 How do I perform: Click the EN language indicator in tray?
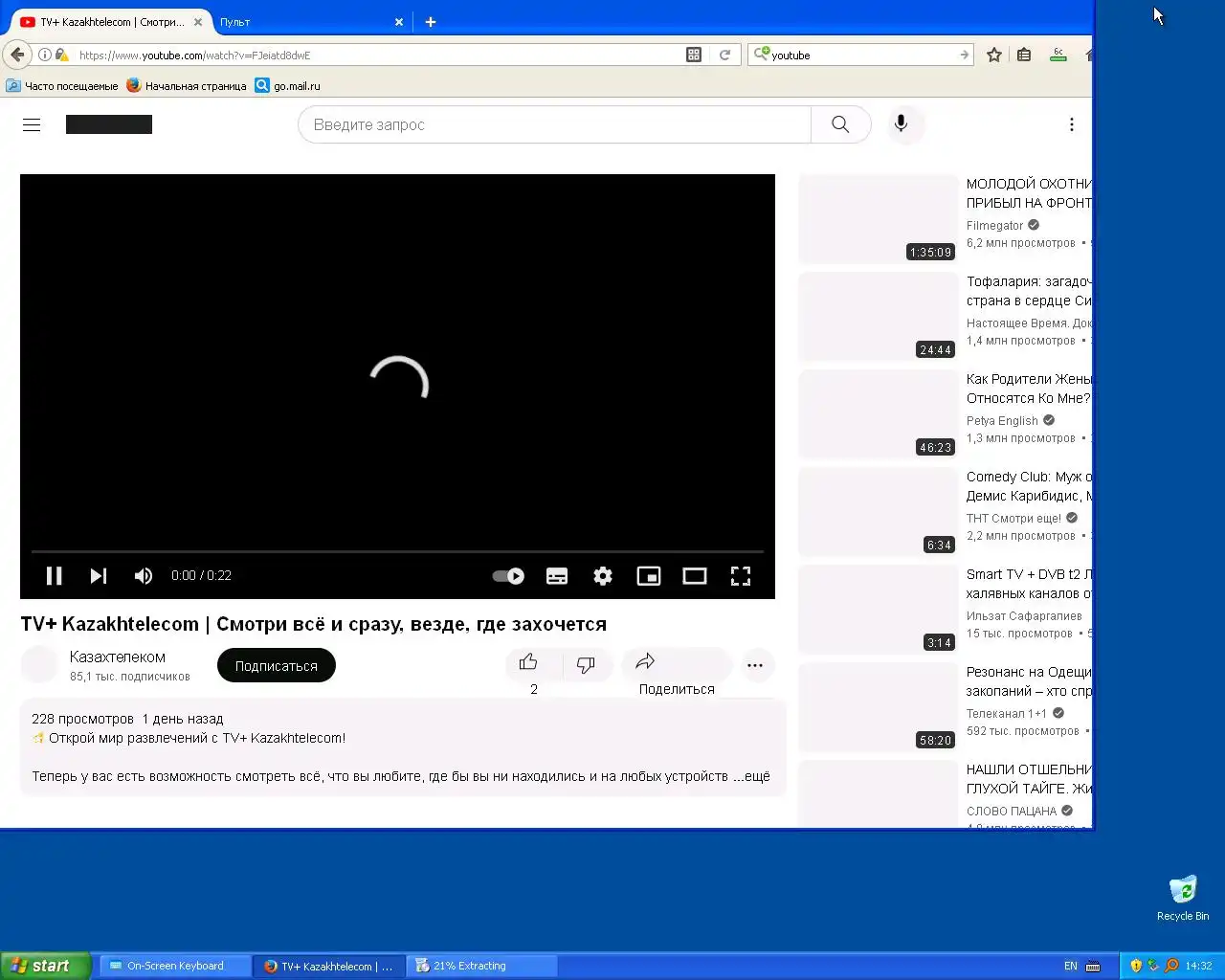pyautogui.click(x=1070, y=966)
